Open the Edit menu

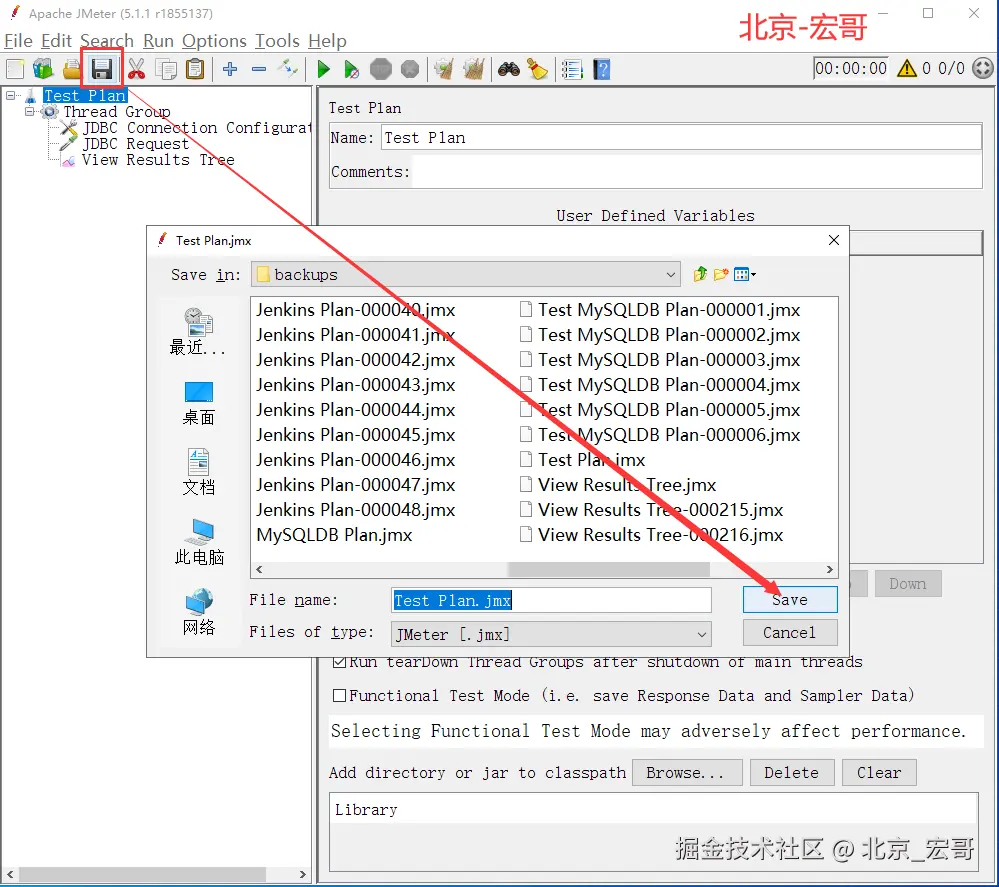point(56,41)
